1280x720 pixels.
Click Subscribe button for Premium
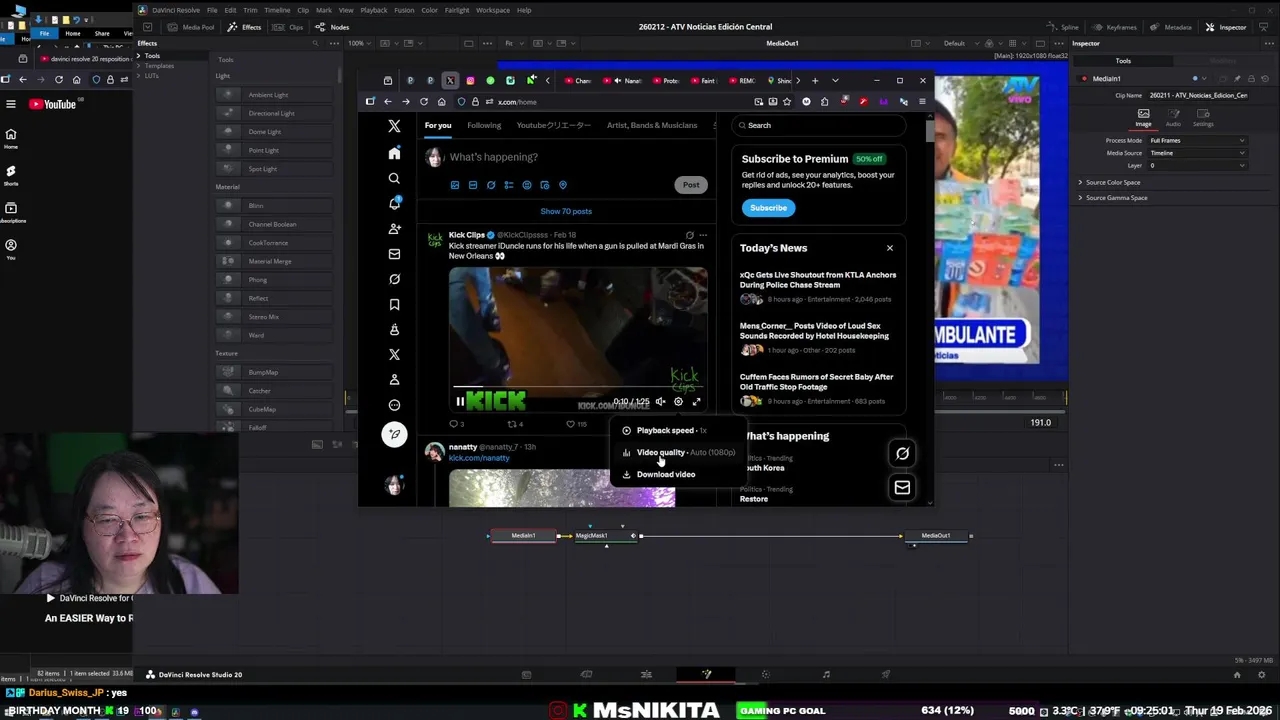[x=768, y=208]
